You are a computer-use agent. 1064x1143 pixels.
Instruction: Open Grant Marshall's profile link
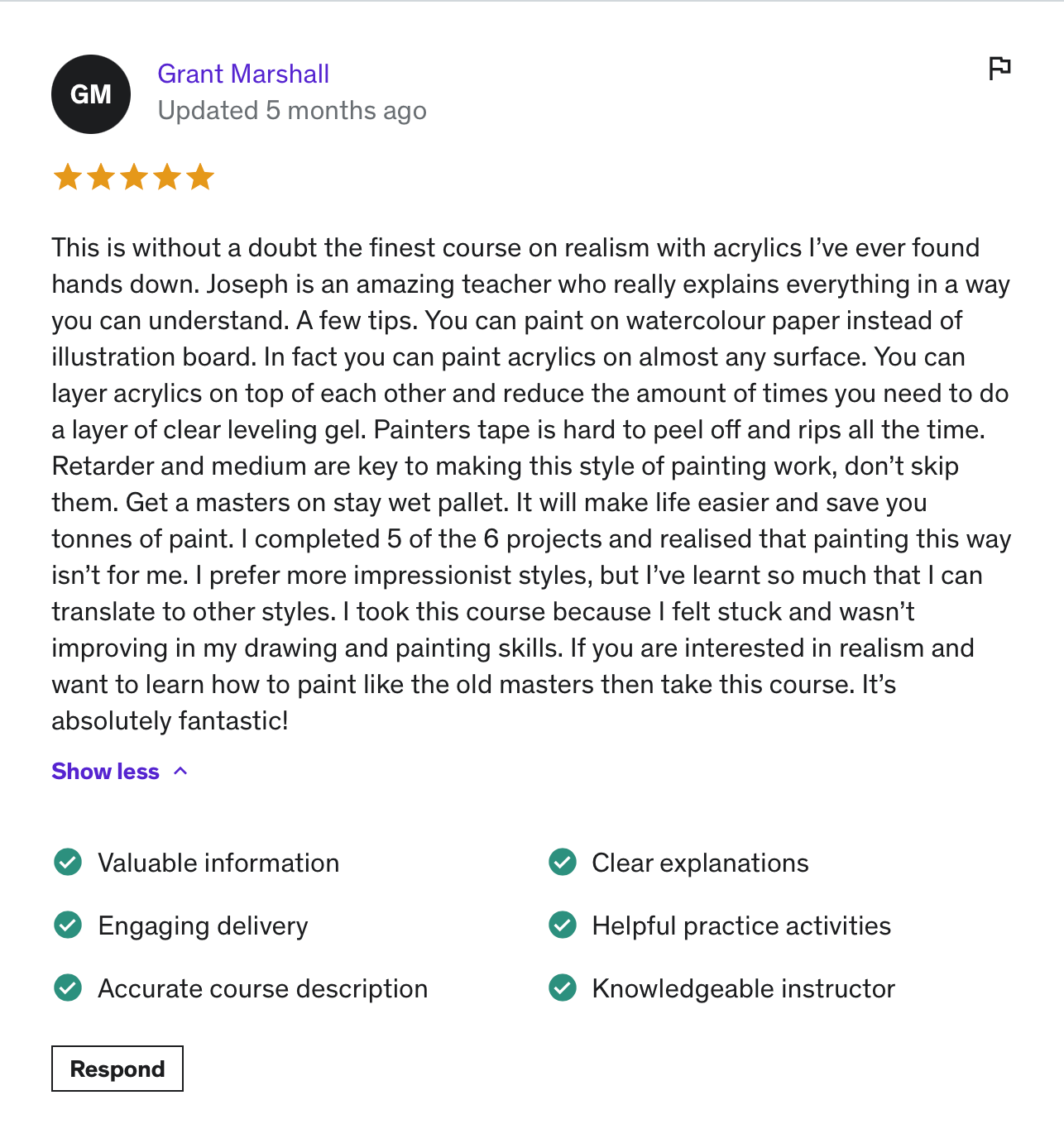coord(243,74)
